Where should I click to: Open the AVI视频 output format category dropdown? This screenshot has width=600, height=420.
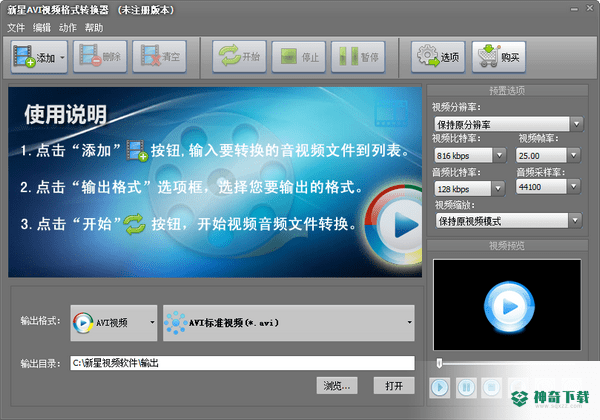click(x=114, y=323)
